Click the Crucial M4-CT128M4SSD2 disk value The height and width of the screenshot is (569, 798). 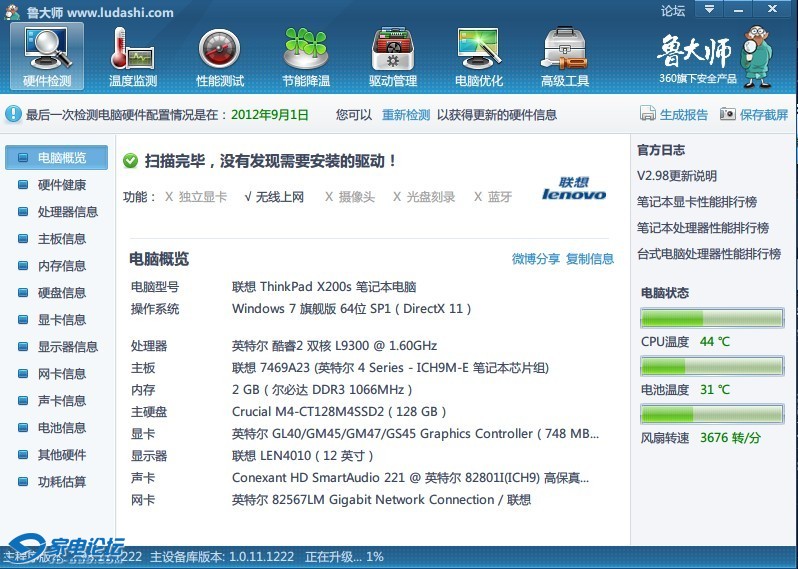pyautogui.click(x=339, y=412)
